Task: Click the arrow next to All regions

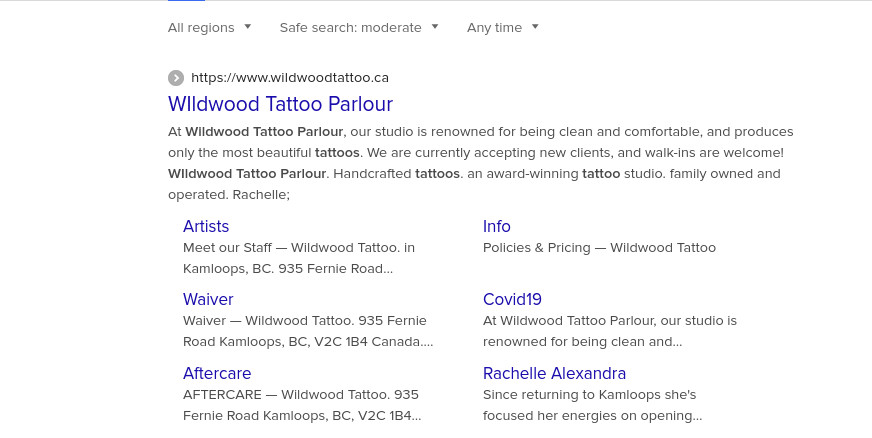Action: pos(247,26)
